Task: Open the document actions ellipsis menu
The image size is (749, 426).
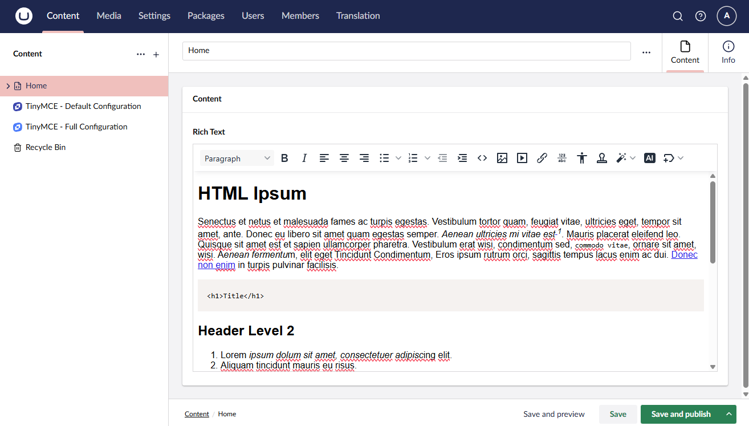Action: pos(646,53)
